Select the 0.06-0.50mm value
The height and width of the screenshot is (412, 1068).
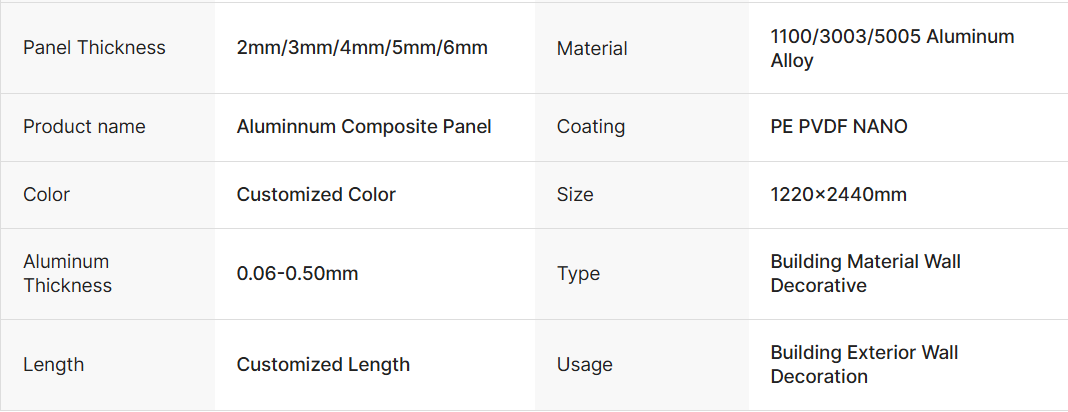pos(297,274)
